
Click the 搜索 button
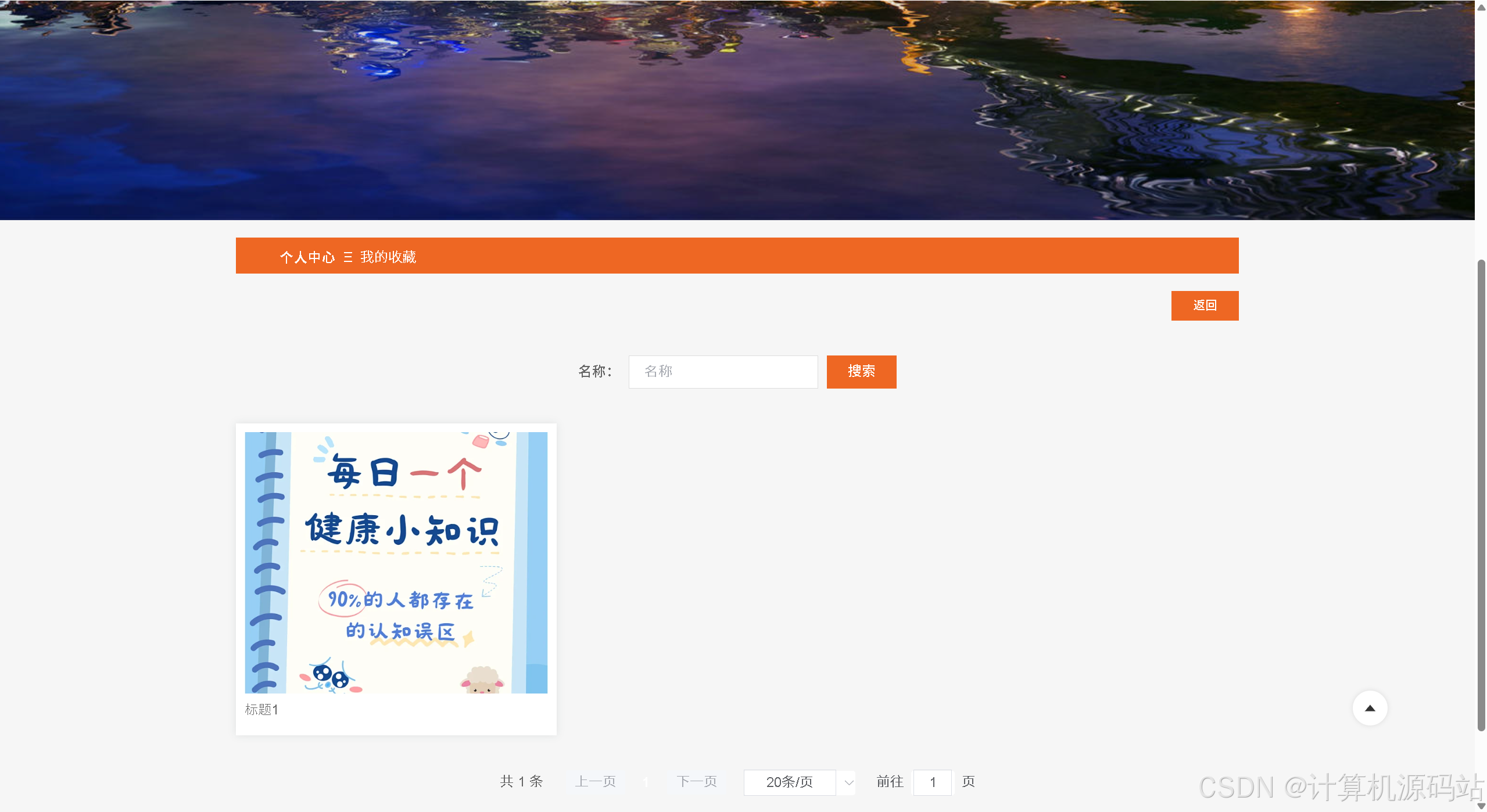(x=861, y=372)
